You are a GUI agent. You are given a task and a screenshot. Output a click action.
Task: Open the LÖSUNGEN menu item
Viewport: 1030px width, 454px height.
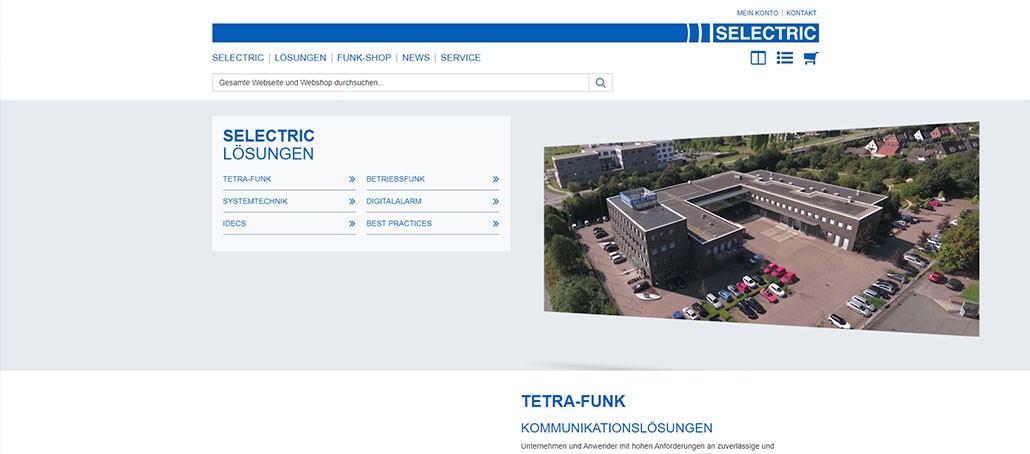(x=300, y=58)
